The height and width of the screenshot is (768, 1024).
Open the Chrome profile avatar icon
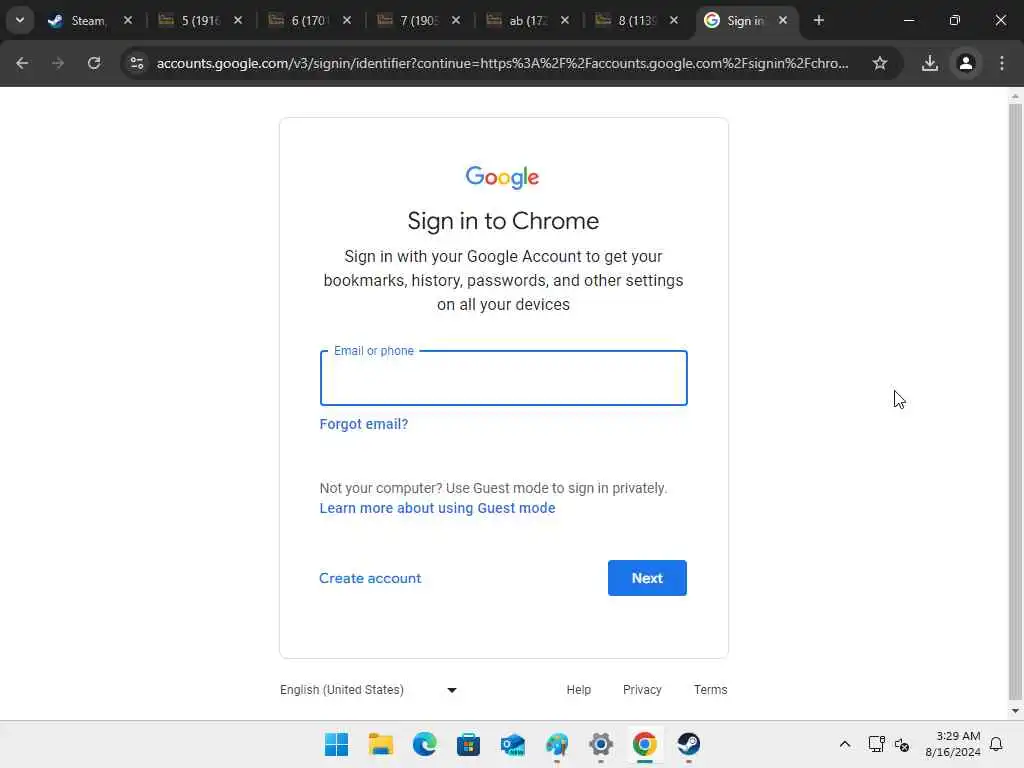966,63
